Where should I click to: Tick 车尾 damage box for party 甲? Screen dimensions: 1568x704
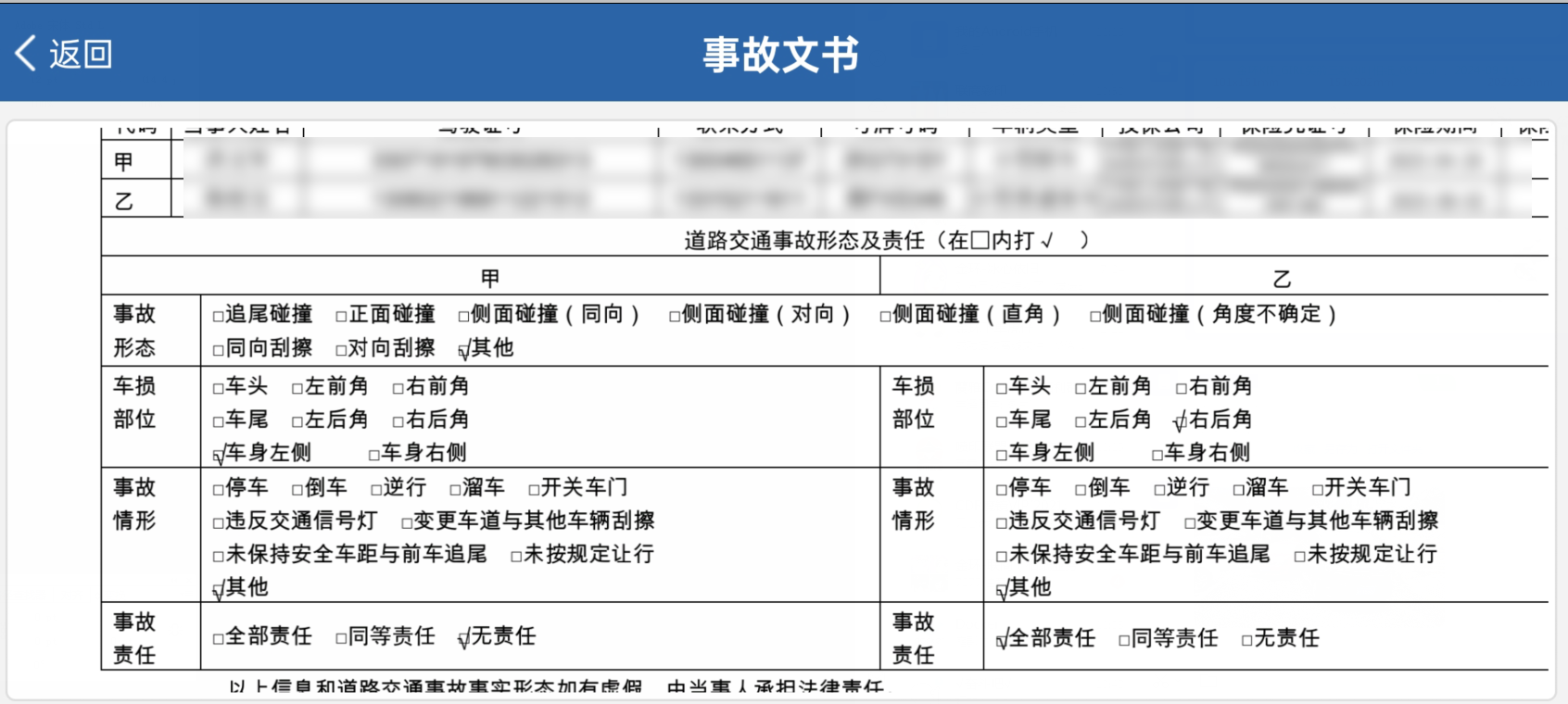point(219,421)
